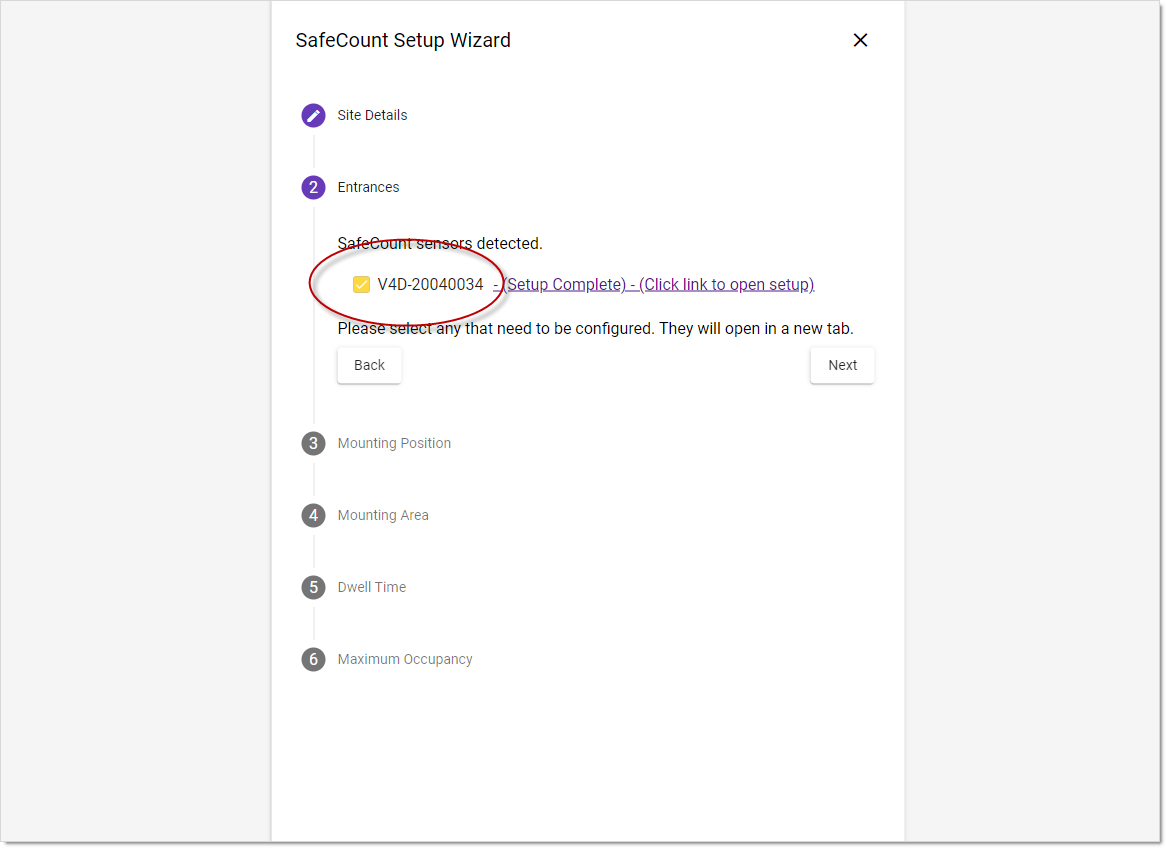Open the Setup Complete sensor setup link
This screenshot has width=1166, height=848.
click(654, 285)
